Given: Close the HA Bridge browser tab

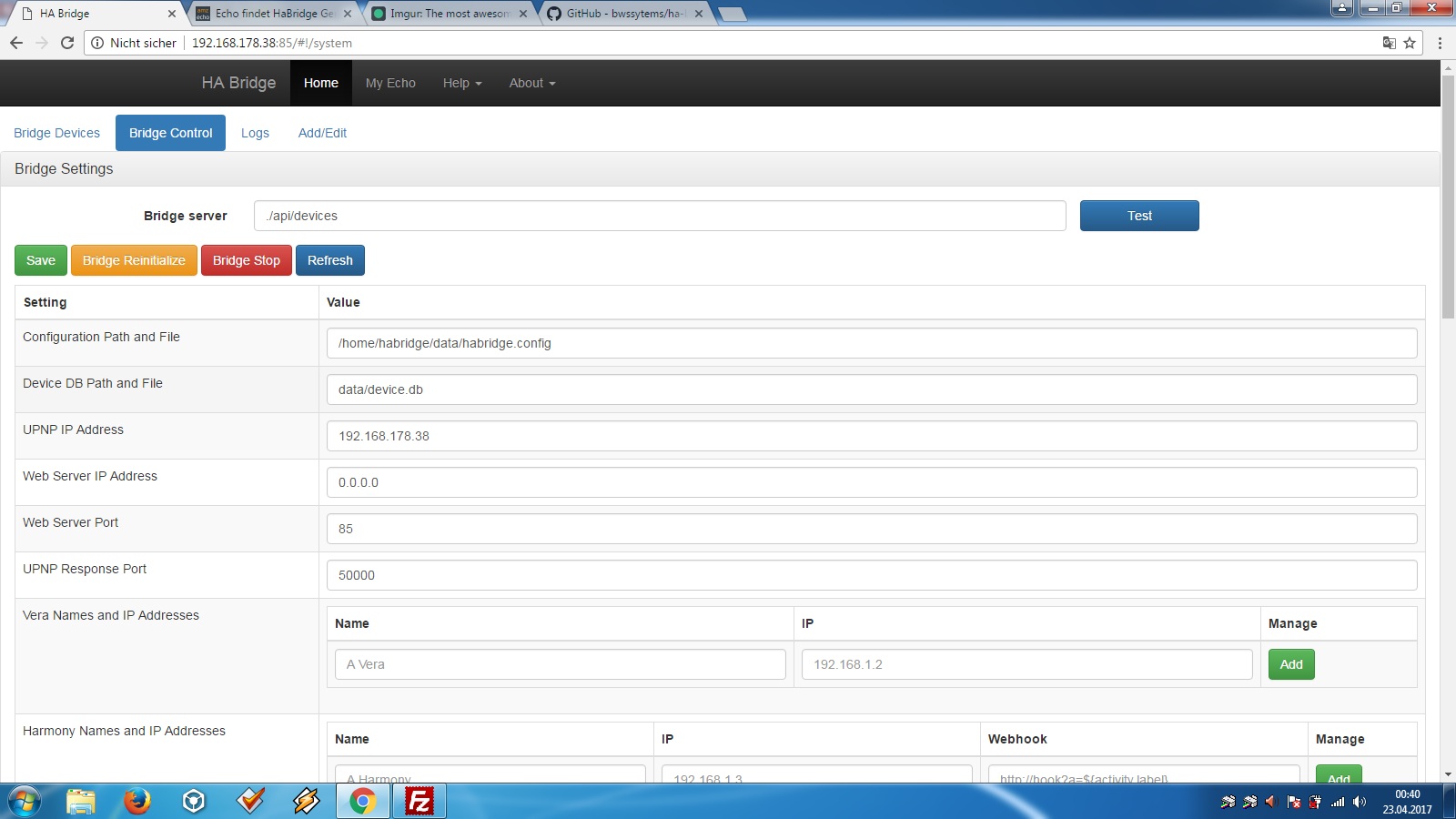Looking at the screenshot, I should coord(171,14).
